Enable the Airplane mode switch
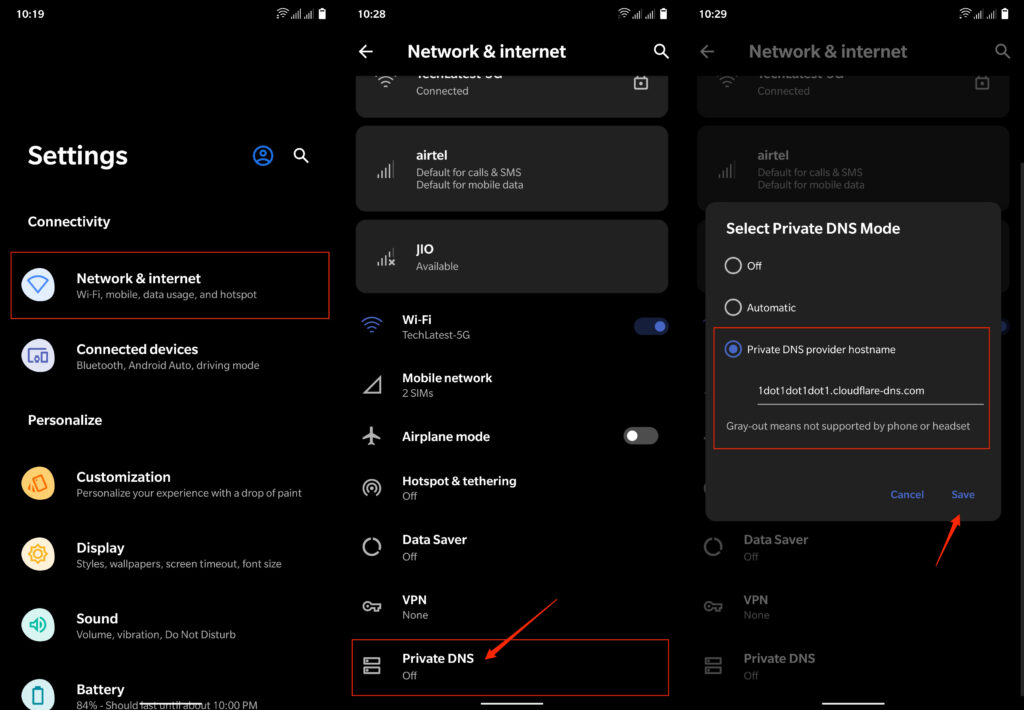This screenshot has height=710, width=1024. click(641, 436)
